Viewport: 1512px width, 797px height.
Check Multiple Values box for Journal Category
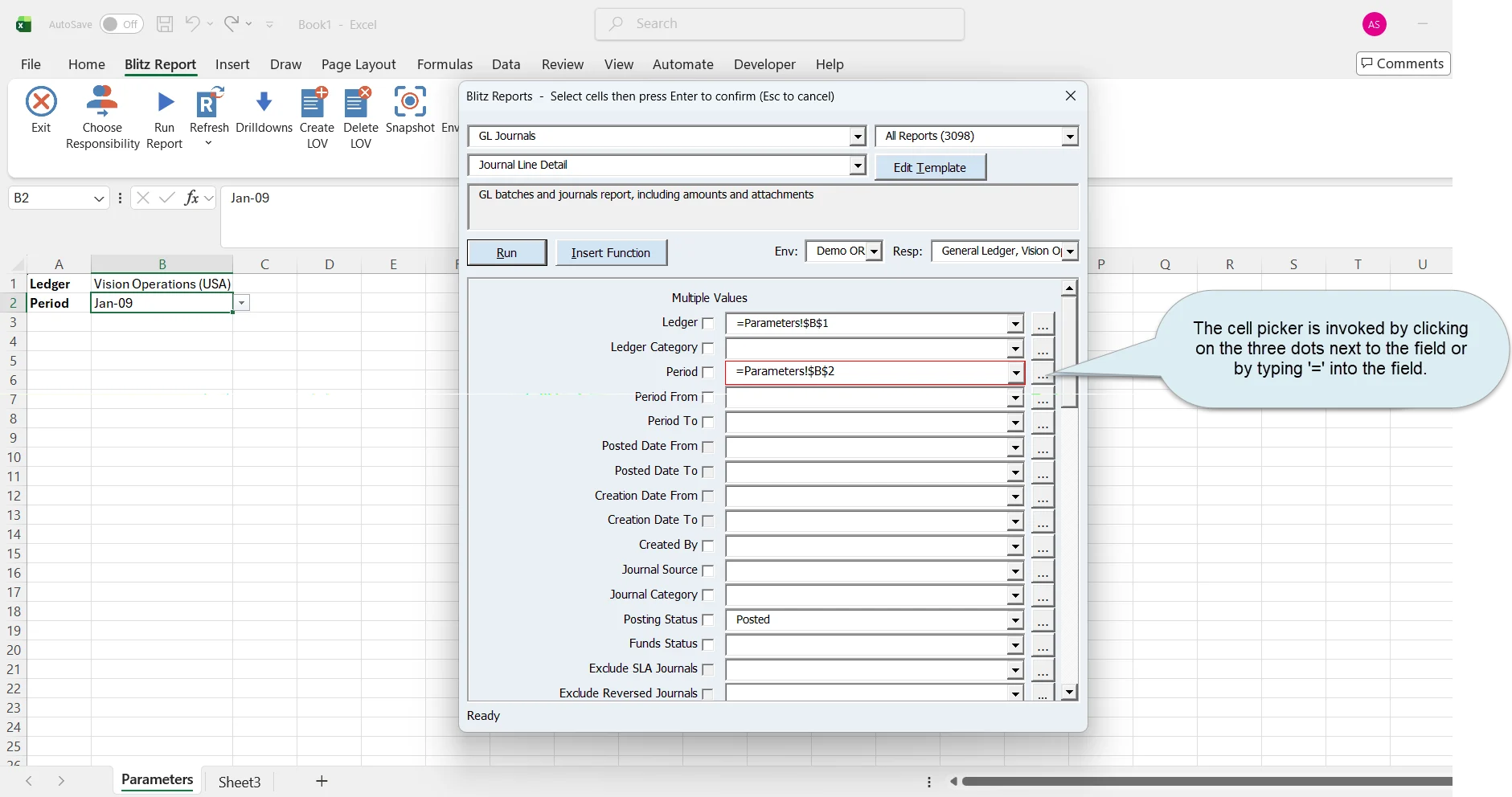click(707, 595)
